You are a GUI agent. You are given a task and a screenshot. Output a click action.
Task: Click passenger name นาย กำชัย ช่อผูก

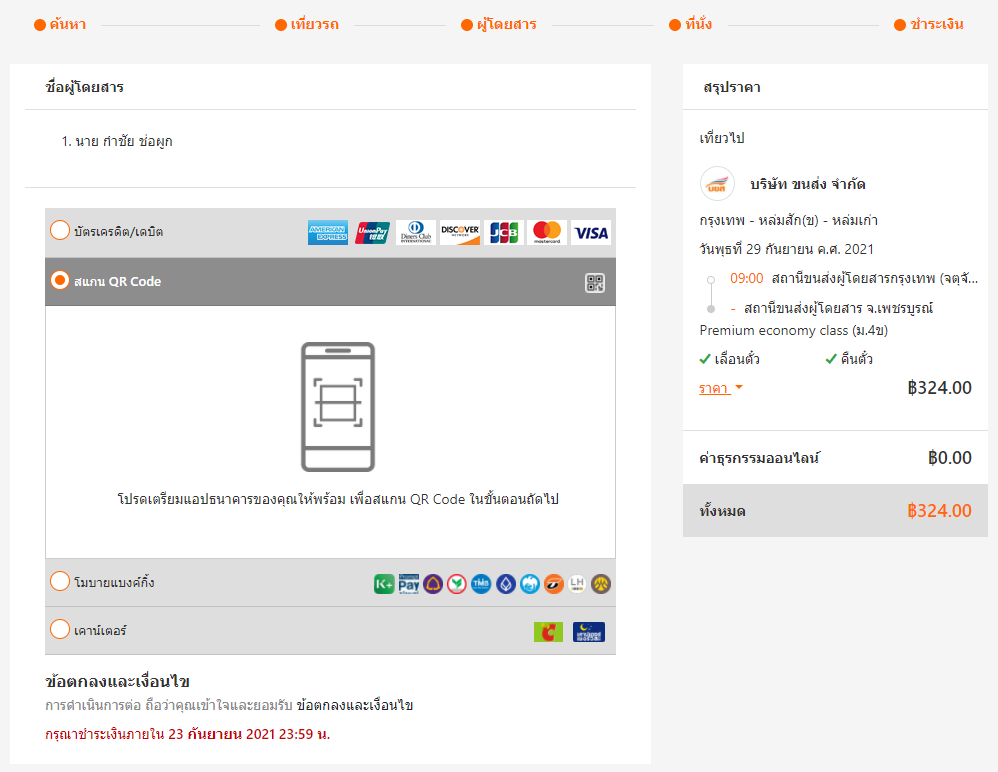click(123, 141)
